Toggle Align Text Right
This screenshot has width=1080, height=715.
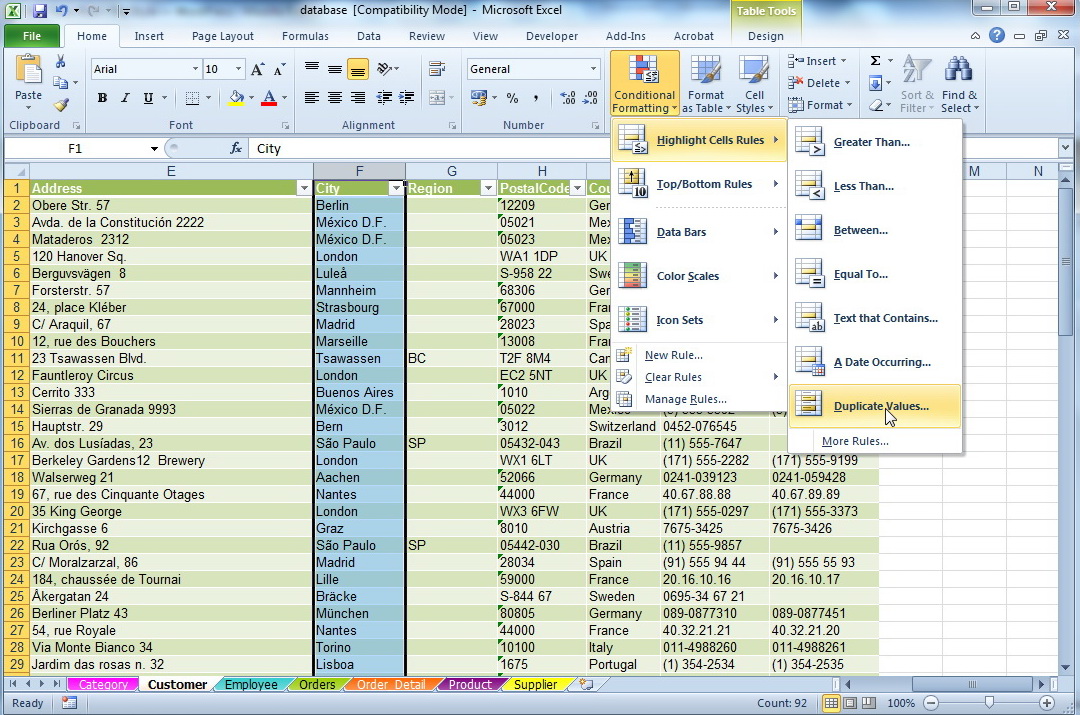(x=358, y=98)
